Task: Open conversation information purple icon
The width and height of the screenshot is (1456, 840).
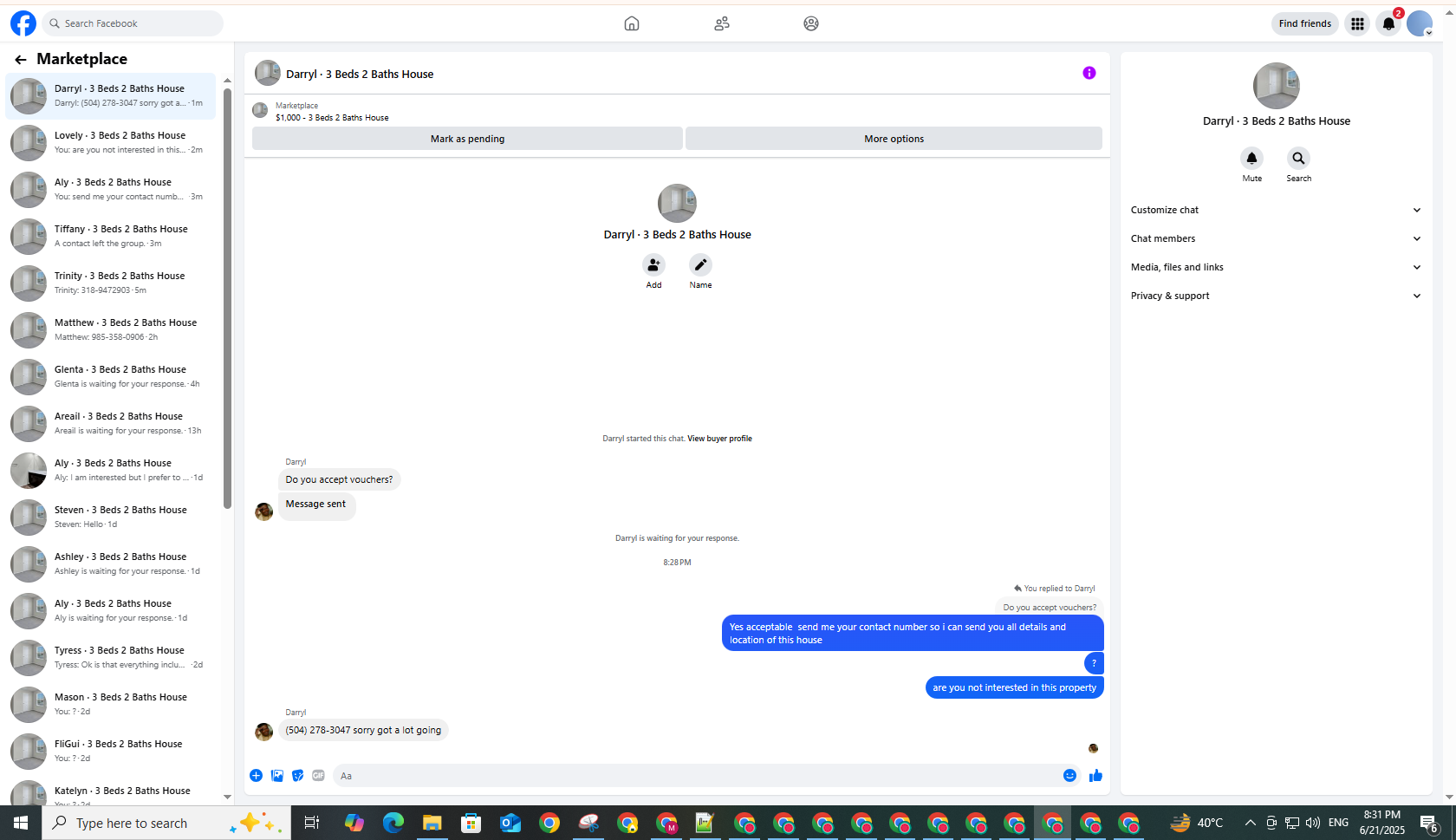Action: tap(1089, 73)
